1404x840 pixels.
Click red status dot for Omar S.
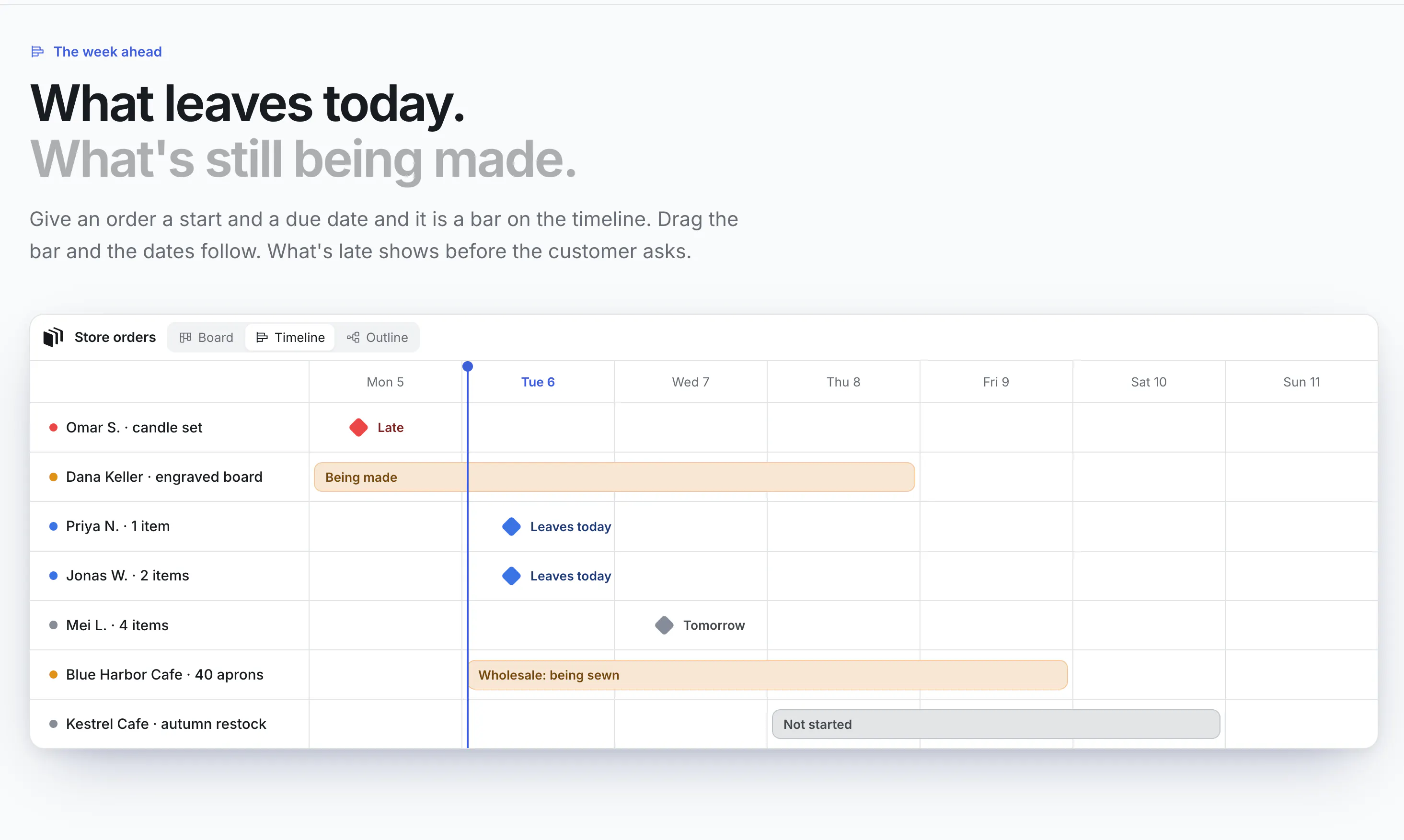[53, 427]
